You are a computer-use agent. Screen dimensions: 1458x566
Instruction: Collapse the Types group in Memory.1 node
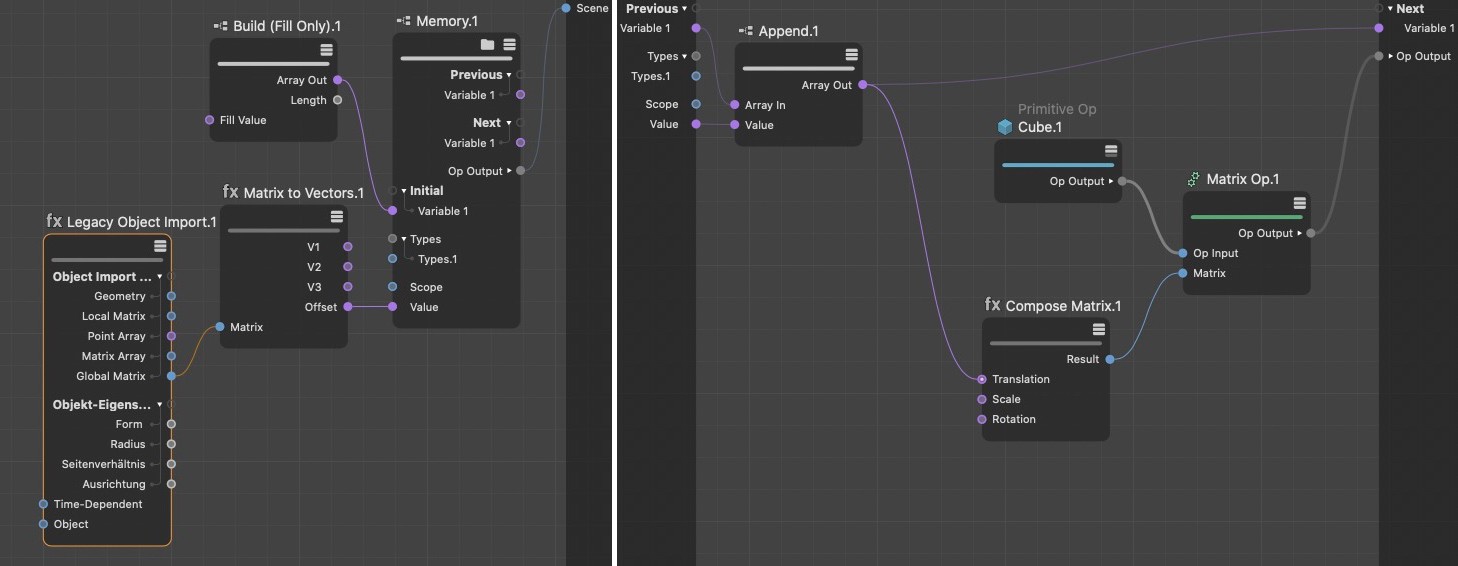click(404, 239)
